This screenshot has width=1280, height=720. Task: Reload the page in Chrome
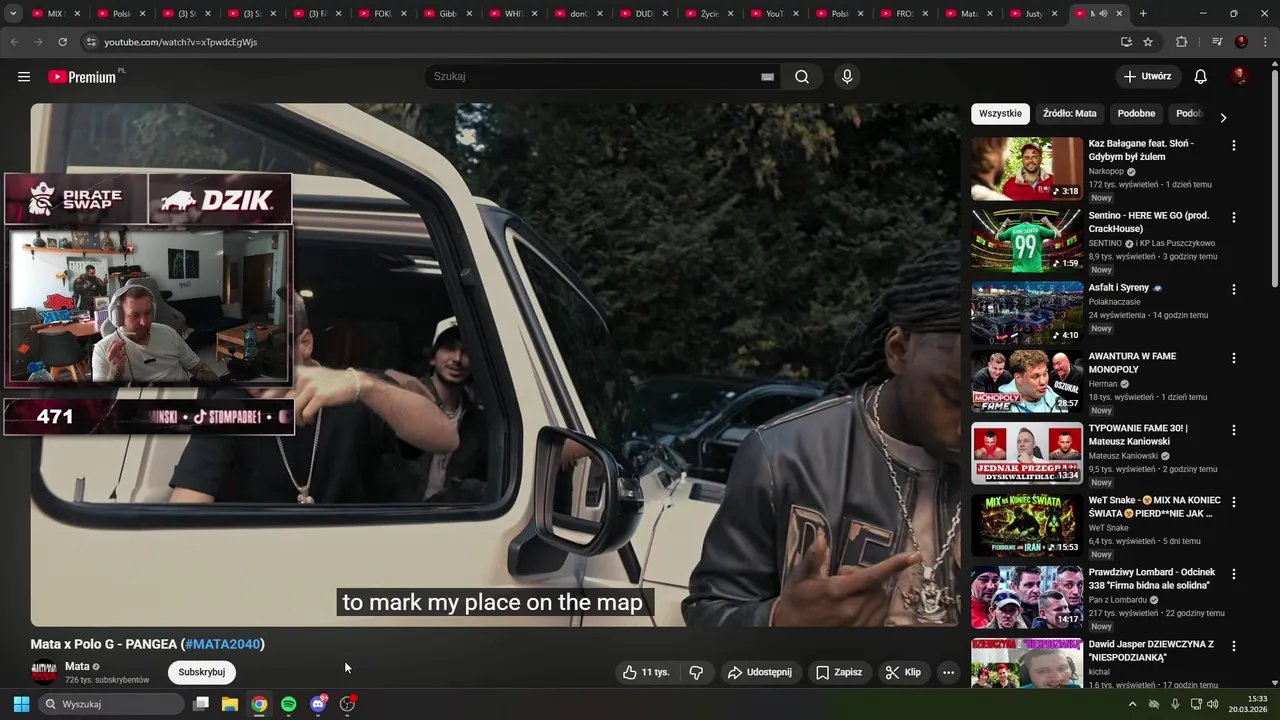(x=63, y=42)
